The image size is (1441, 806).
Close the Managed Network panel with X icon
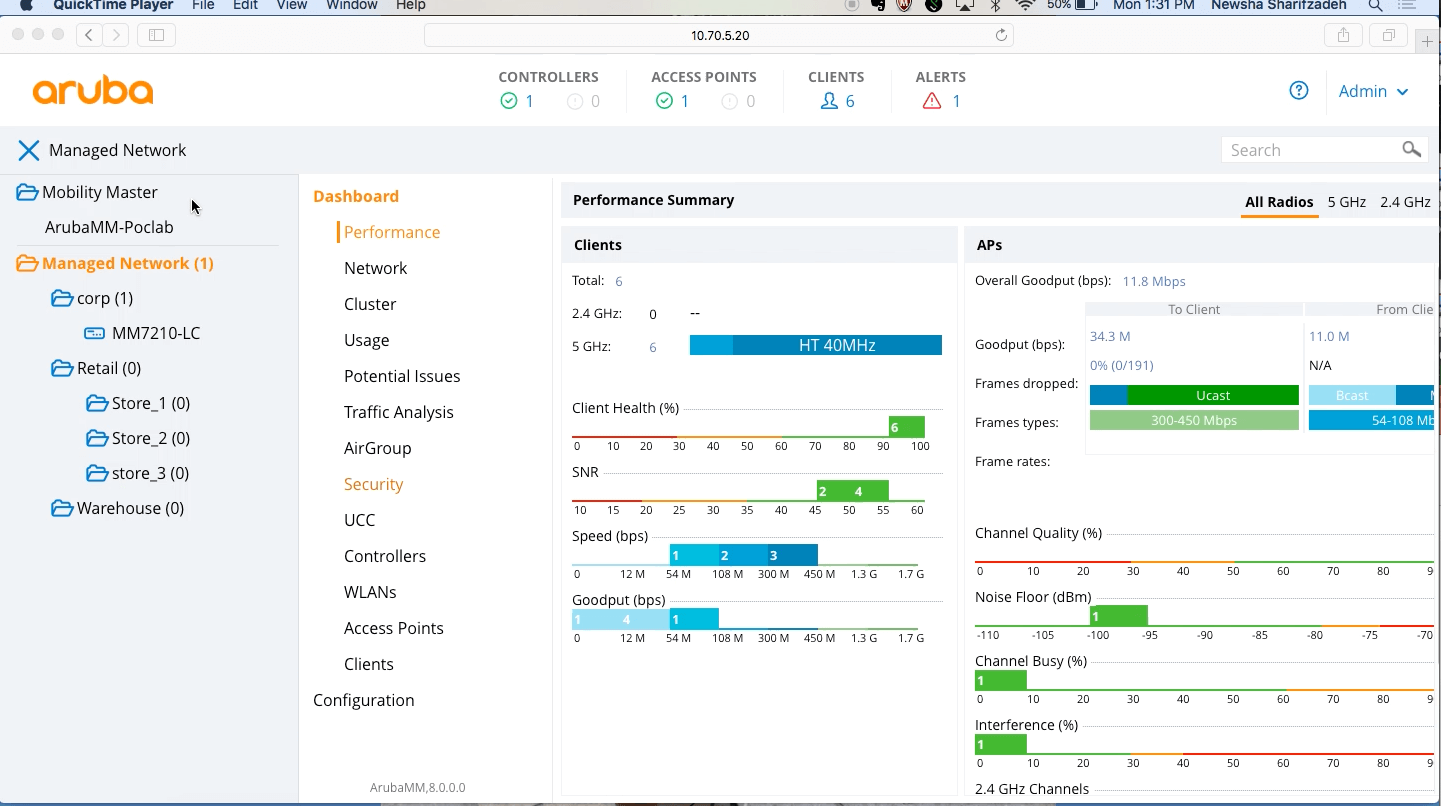point(29,150)
